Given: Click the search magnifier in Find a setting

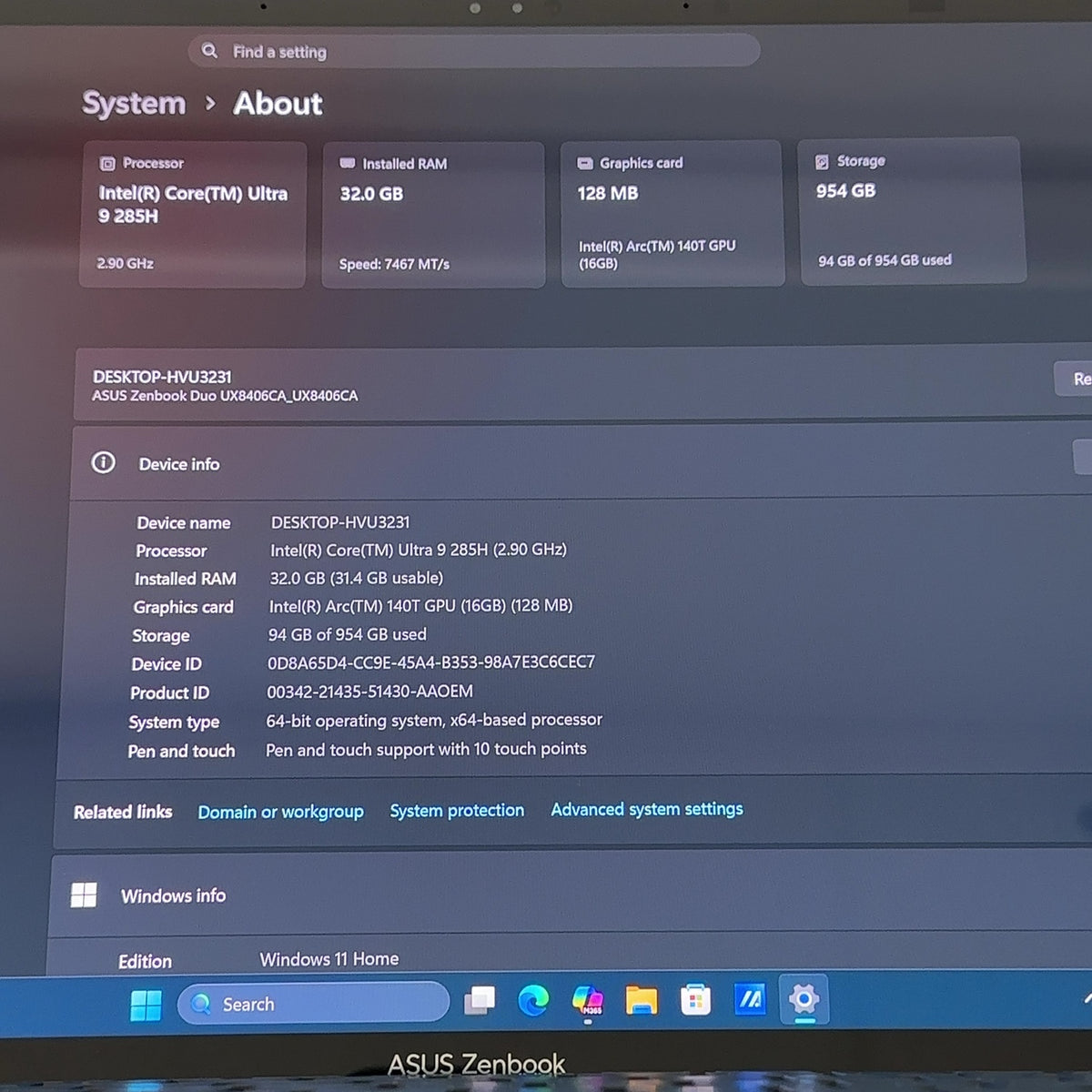Looking at the screenshot, I should tap(210, 51).
